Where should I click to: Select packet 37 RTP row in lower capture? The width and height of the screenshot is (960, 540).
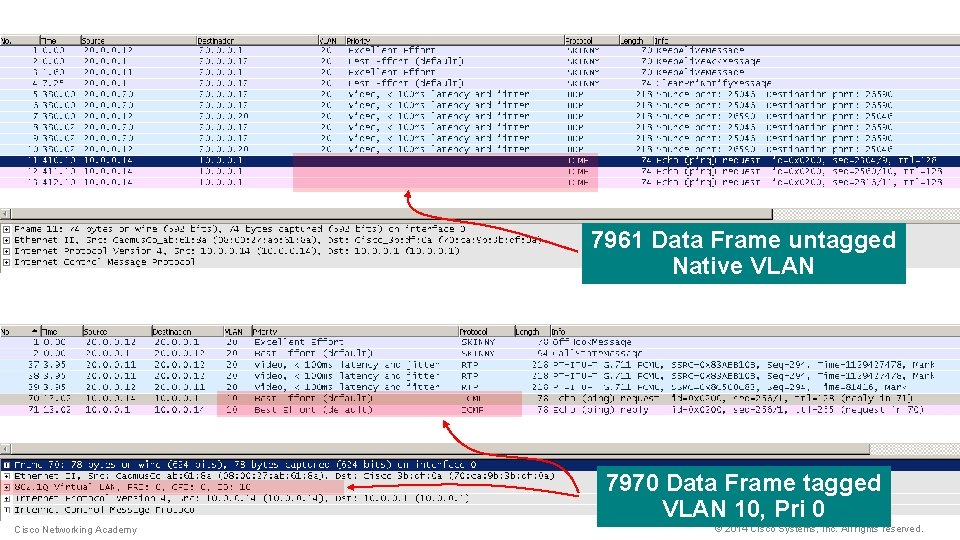(480, 365)
